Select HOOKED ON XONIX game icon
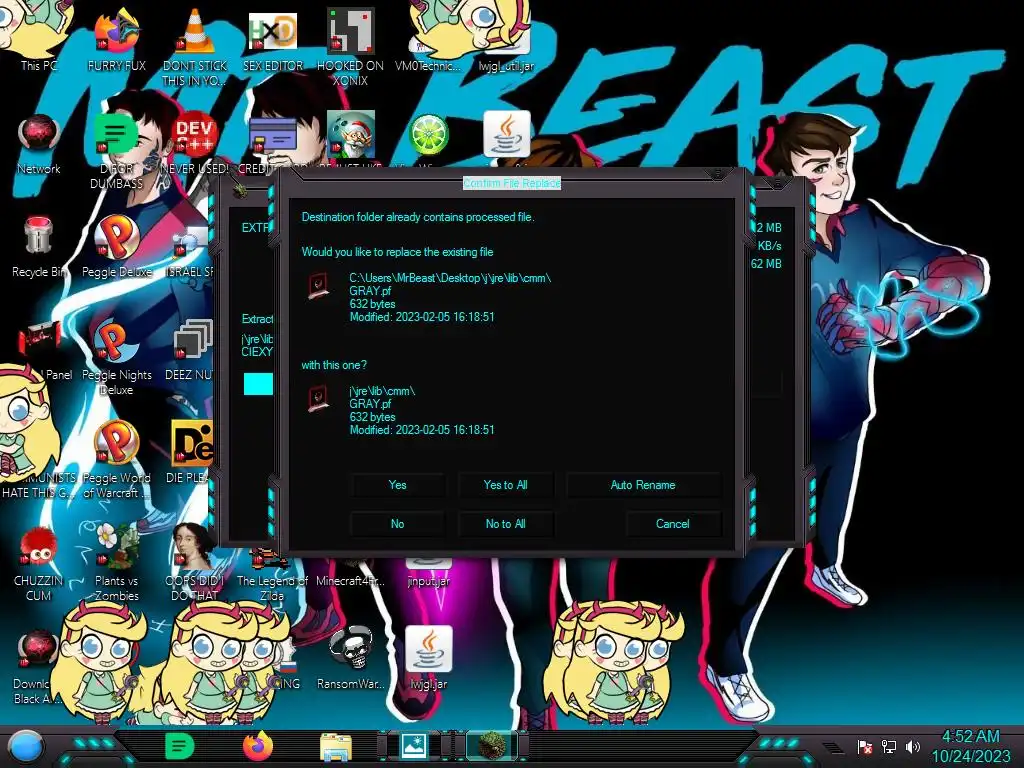 [351, 46]
